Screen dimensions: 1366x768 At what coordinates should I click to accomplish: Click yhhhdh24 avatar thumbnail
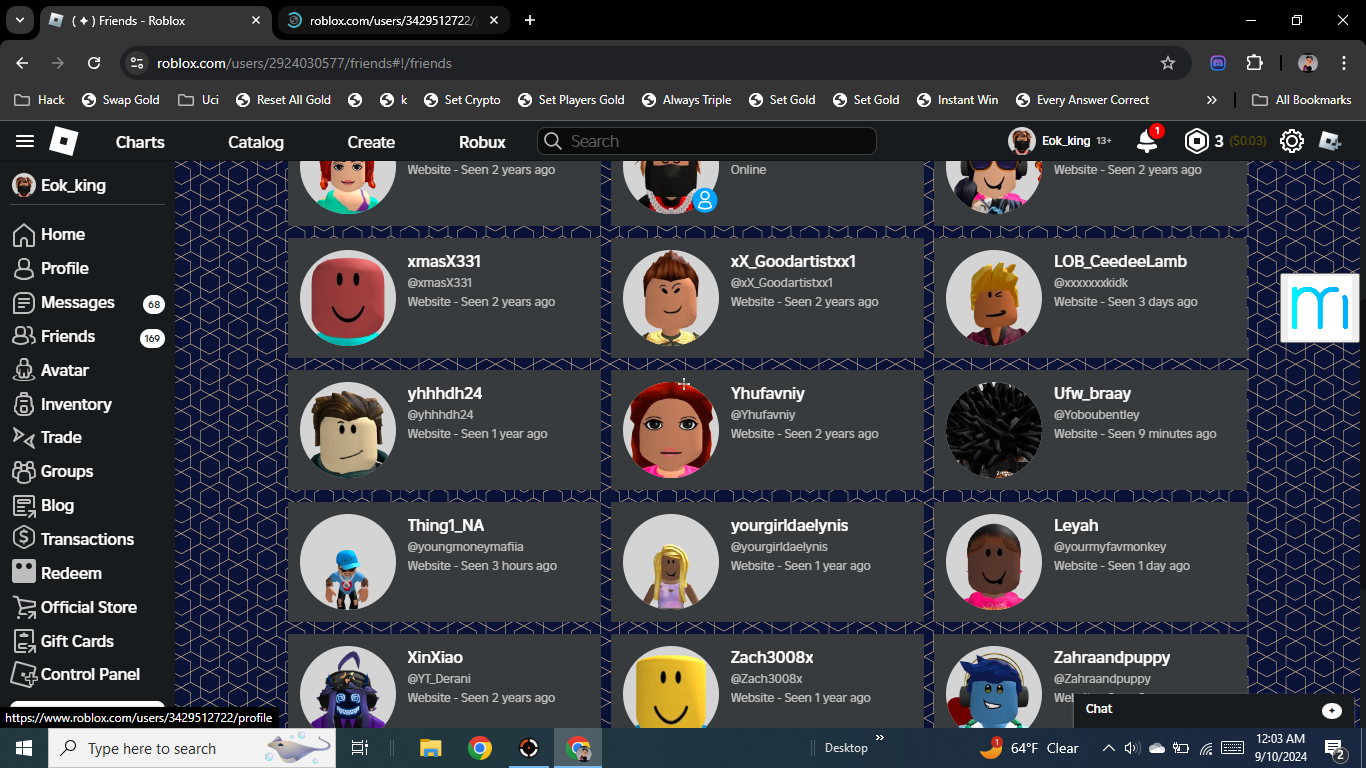348,430
